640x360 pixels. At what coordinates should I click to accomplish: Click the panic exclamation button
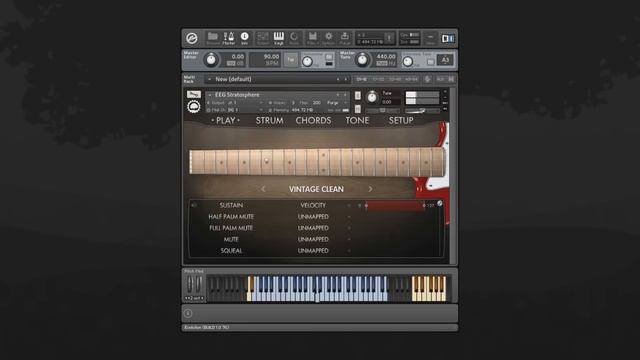point(389,38)
